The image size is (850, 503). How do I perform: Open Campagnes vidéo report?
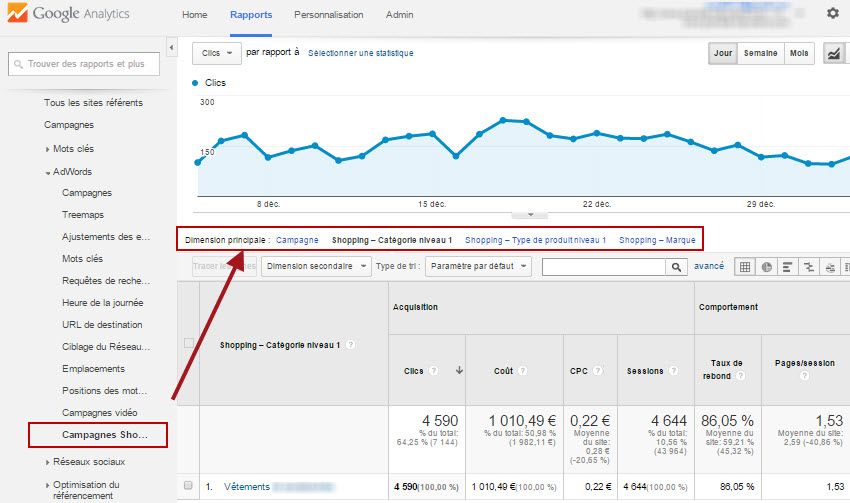coord(100,412)
